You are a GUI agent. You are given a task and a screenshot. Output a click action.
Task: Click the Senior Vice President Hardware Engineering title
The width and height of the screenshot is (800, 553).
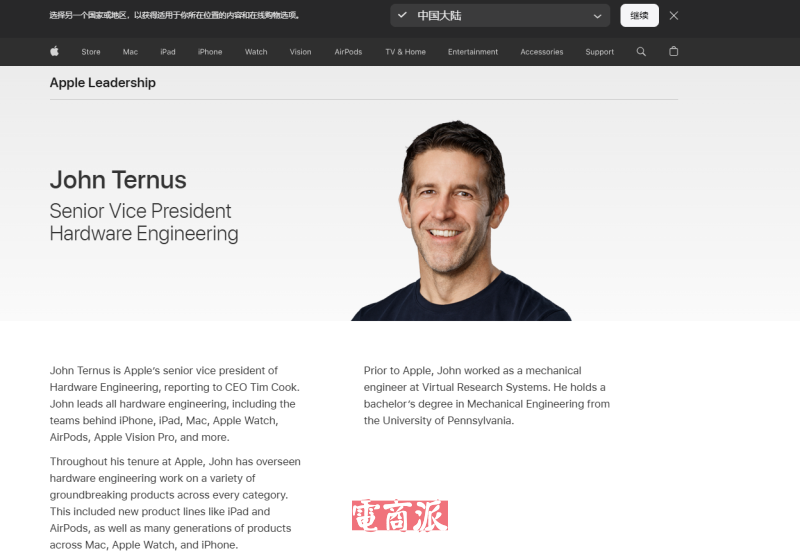click(144, 222)
